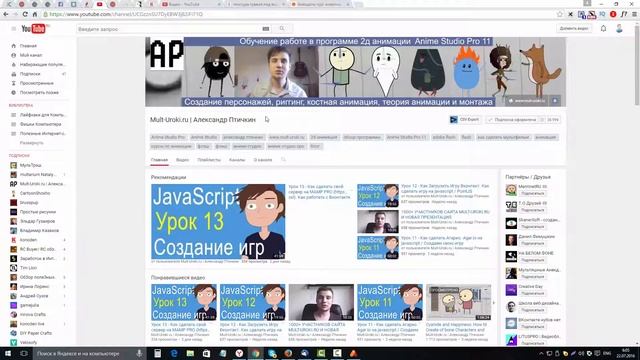Open the Урок 11 title in recommendations list
This screenshot has height=360, width=640.
pos(441,240)
